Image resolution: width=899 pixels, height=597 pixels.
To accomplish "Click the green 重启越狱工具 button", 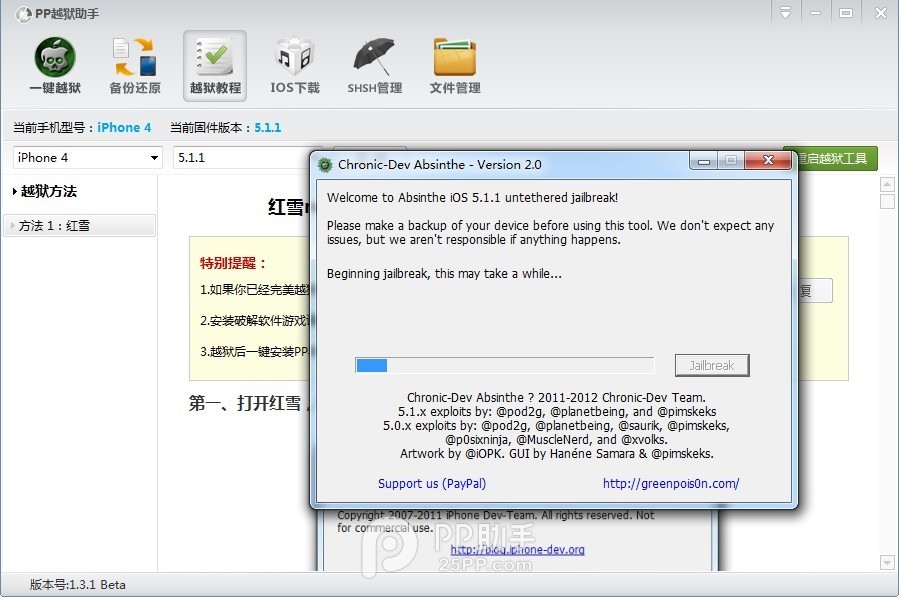I will click(836, 158).
